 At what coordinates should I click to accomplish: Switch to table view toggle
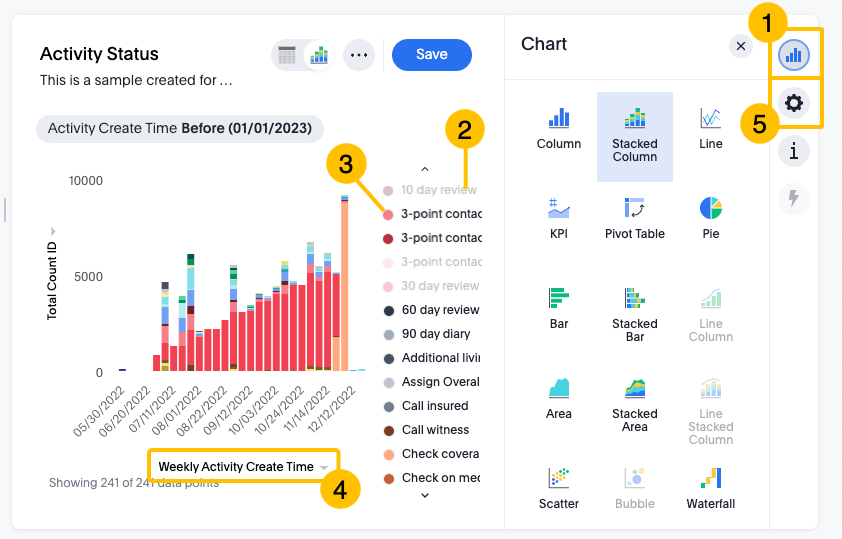(x=288, y=56)
